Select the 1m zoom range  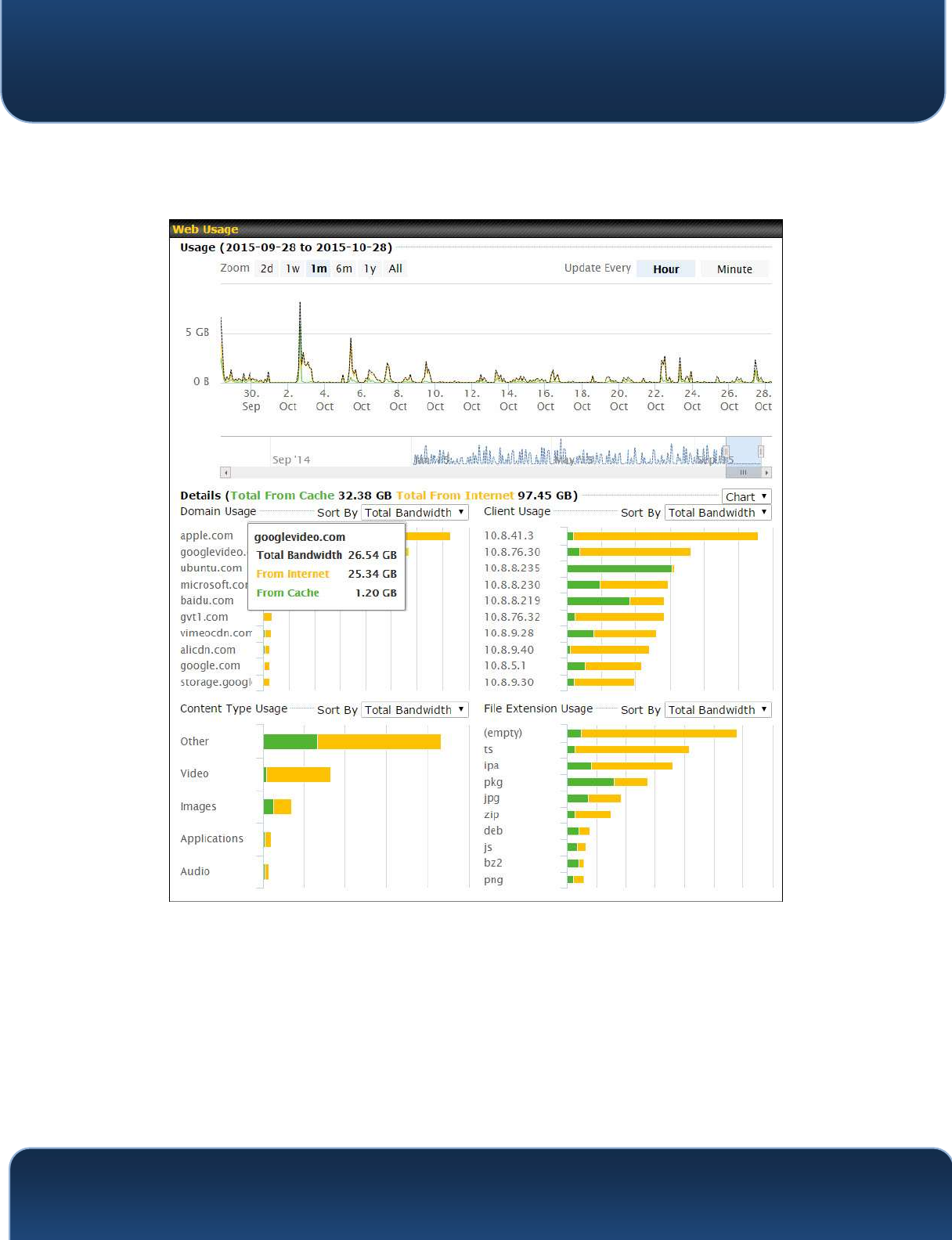[x=319, y=269]
